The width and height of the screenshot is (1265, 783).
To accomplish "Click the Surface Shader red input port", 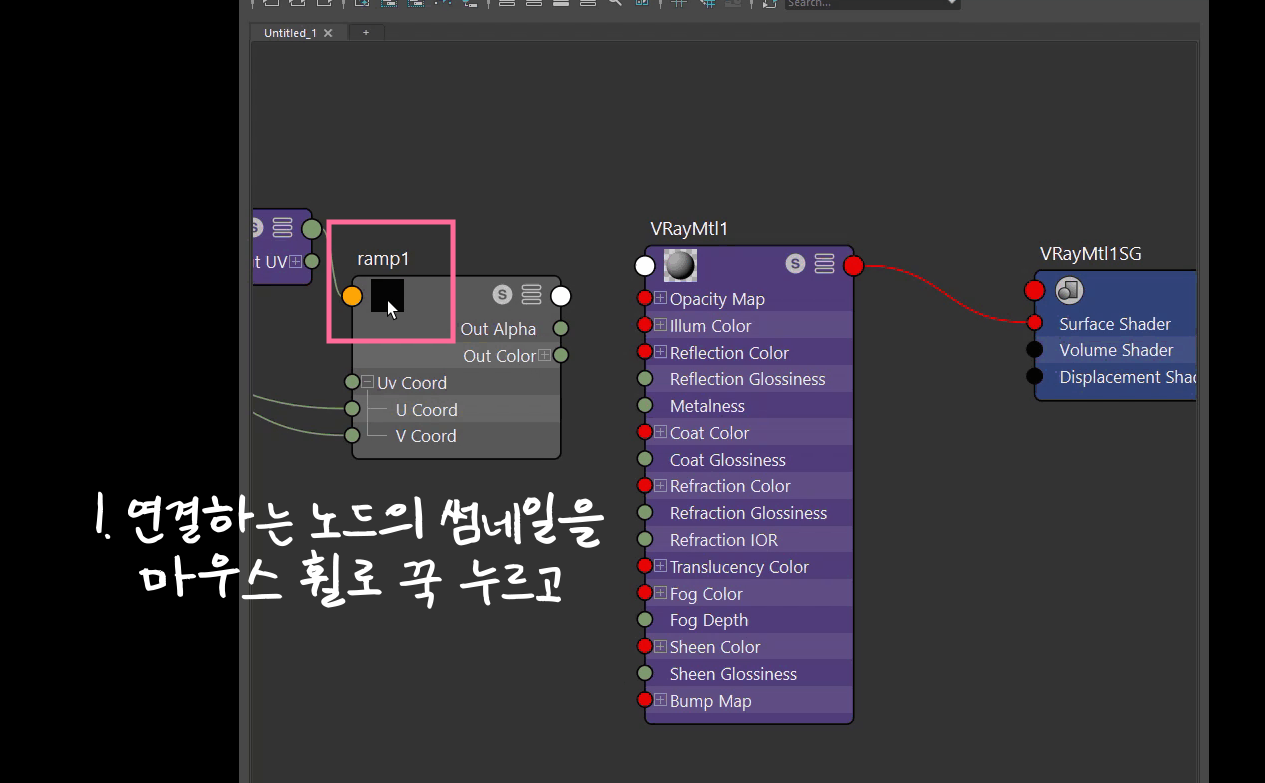I will [1035, 323].
